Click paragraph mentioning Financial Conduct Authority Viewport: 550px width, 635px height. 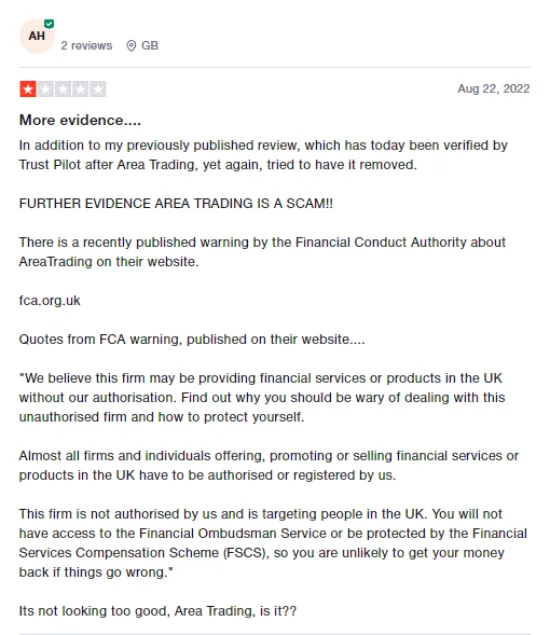pos(262,252)
